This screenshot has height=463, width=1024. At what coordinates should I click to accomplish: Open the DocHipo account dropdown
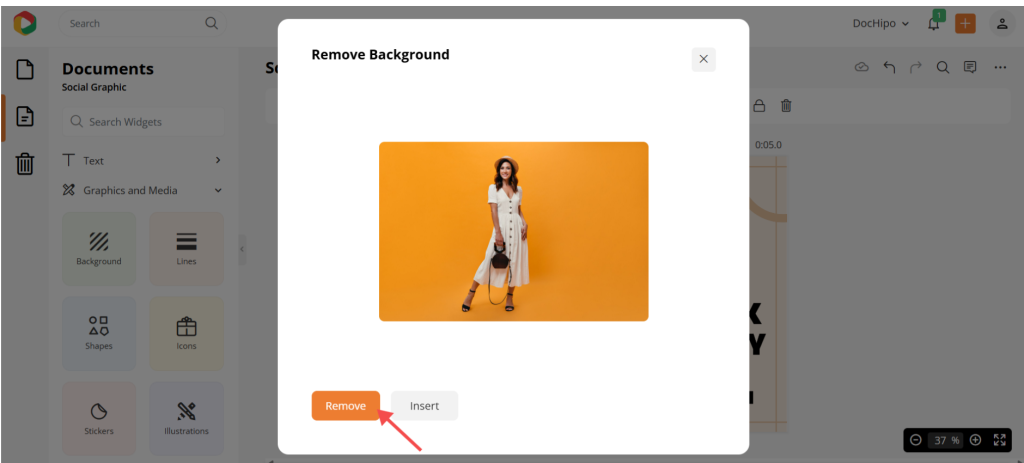[x=881, y=24]
